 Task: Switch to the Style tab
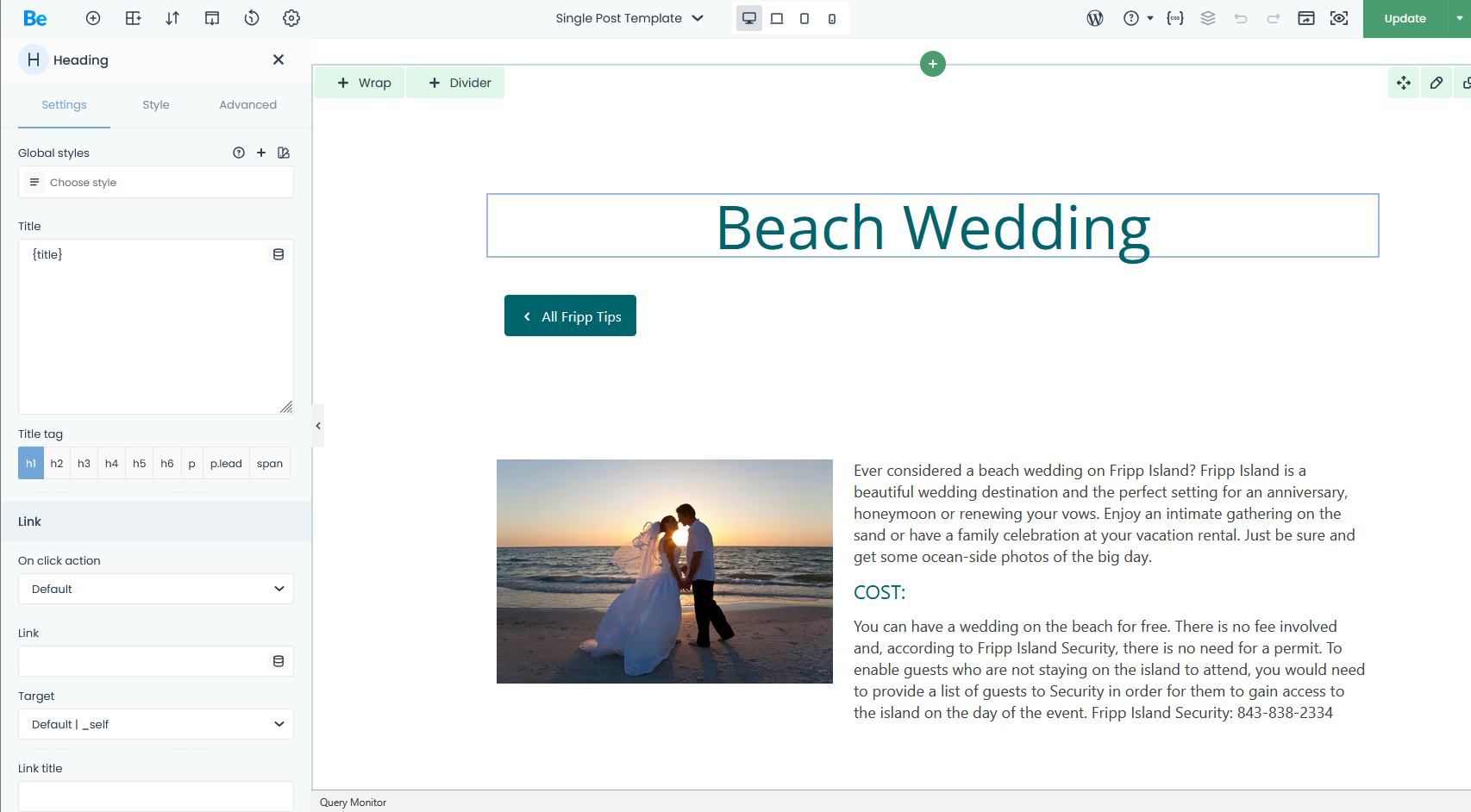(156, 104)
